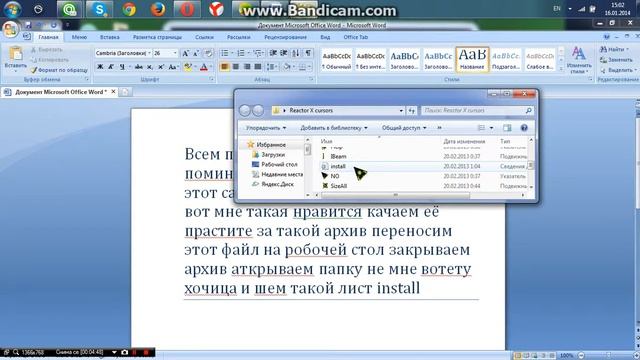The image size is (640, 360).
Task: Close the Документ Microsoft Office Word document tab
Action: 113,92
